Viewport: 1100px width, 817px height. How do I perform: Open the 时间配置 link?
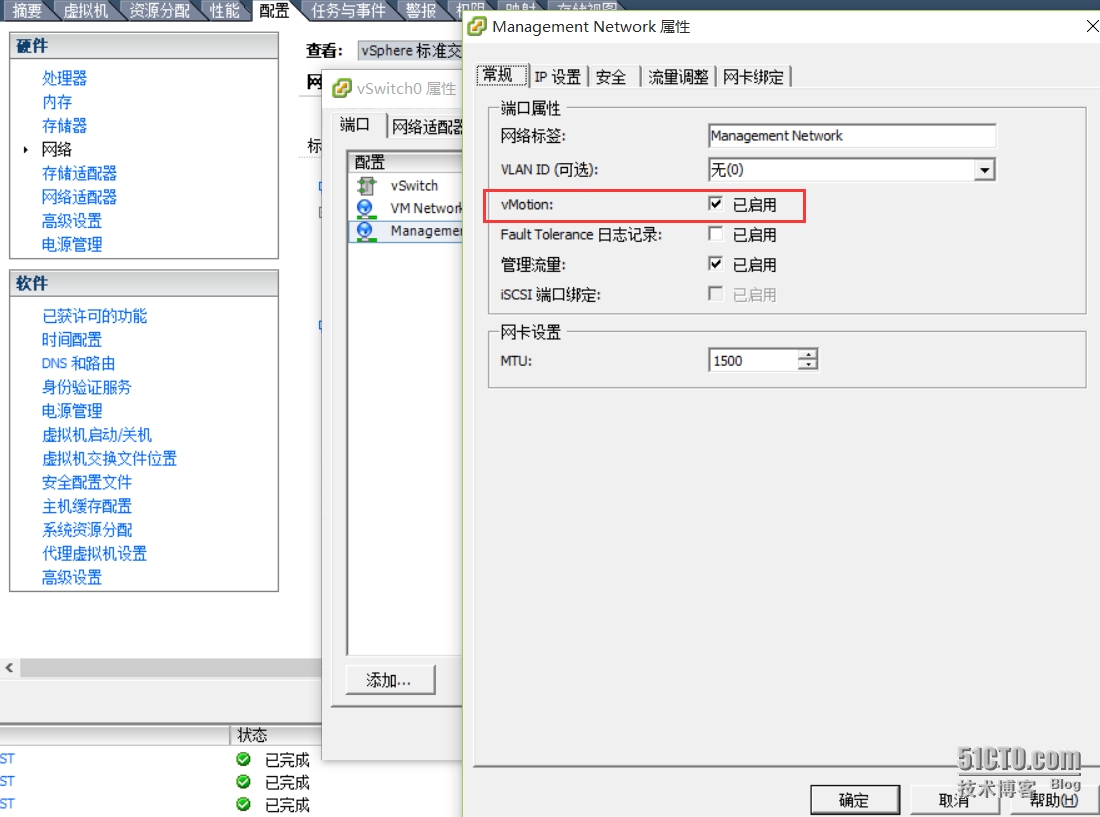72,339
